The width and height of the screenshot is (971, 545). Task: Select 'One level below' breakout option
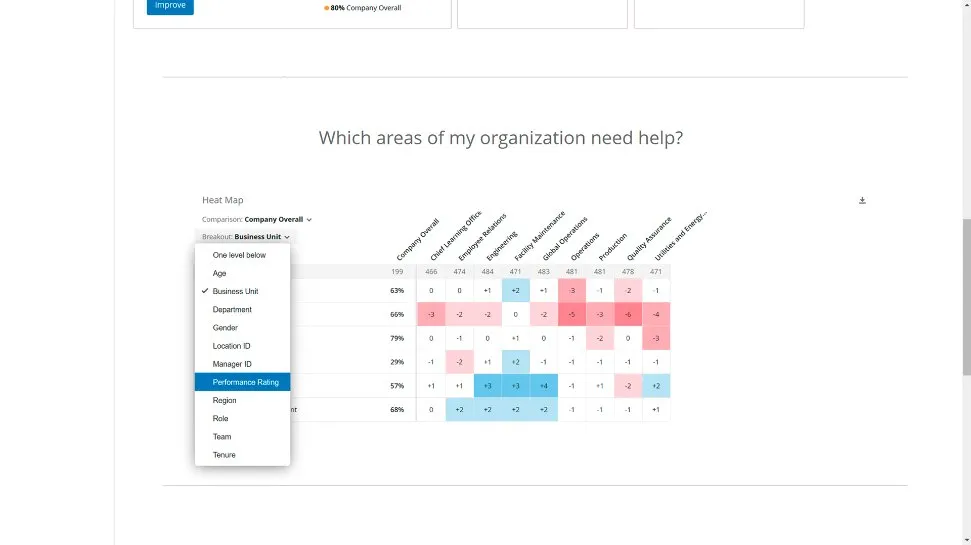click(x=239, y=255)
